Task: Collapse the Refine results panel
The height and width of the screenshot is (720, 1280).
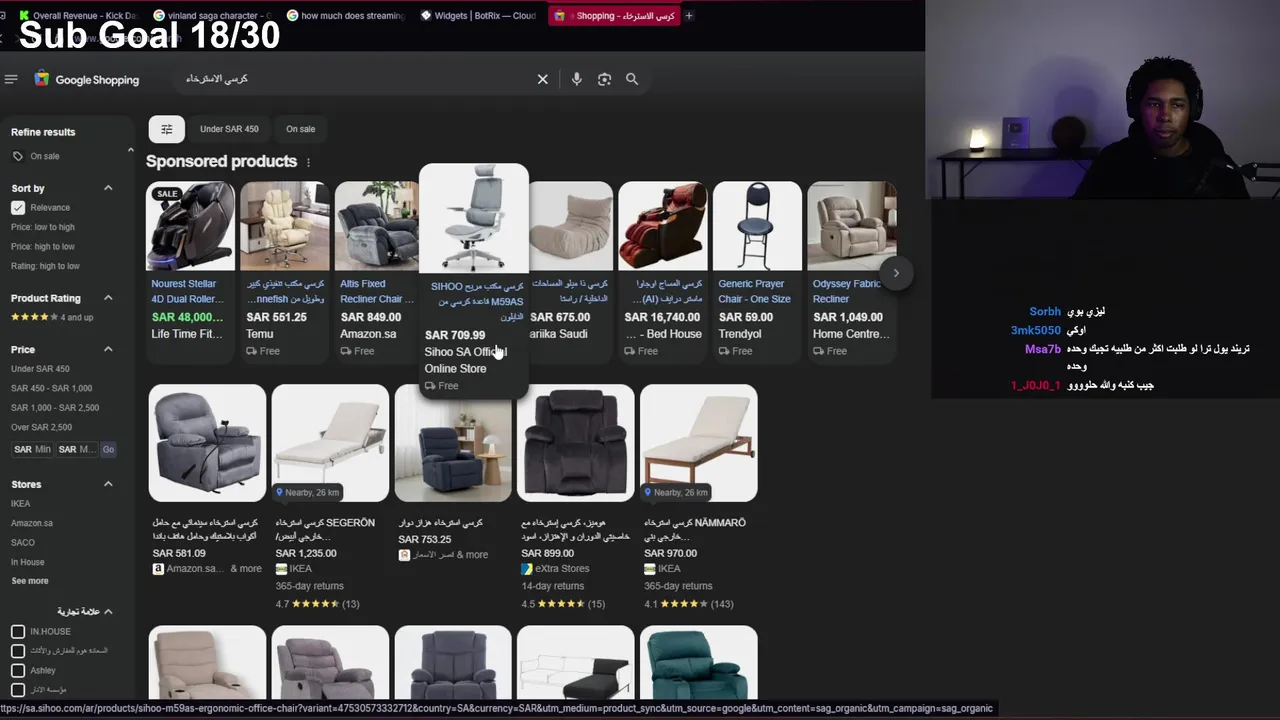Action: click(x=130, y=150)
